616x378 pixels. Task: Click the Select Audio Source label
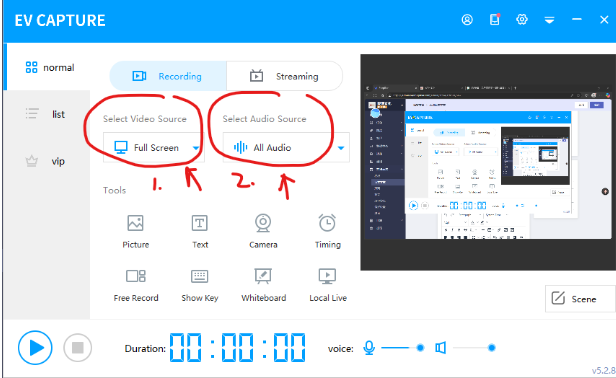click(264, 119)
